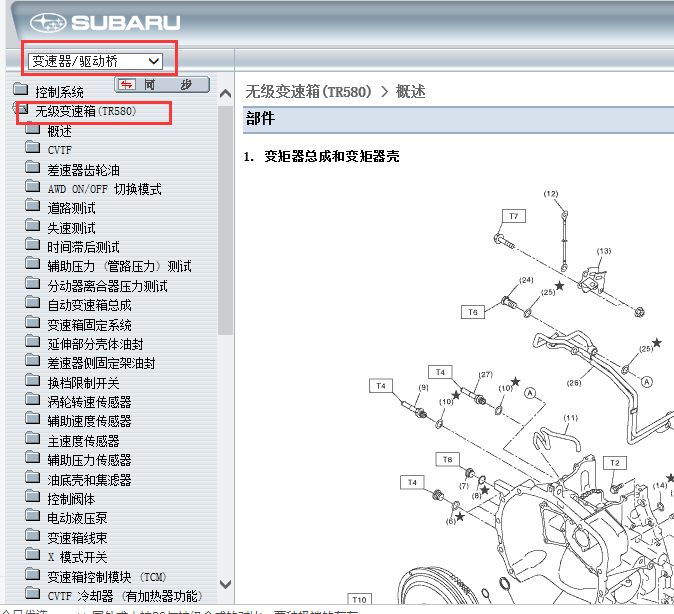Select 变速箱固定系统 entry
The height and width of the screenshot is (614, 674).
pos(89,325)
